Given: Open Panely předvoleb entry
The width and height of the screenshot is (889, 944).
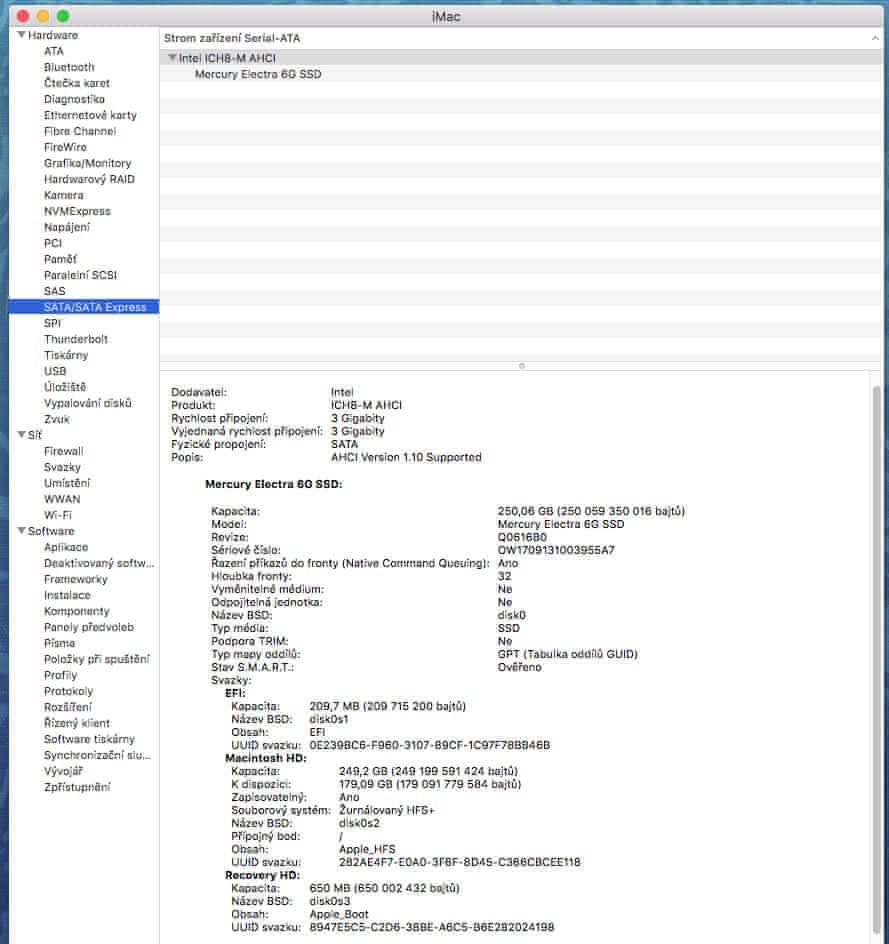Looking at the screenshot, I should click(x=89, y=627).
